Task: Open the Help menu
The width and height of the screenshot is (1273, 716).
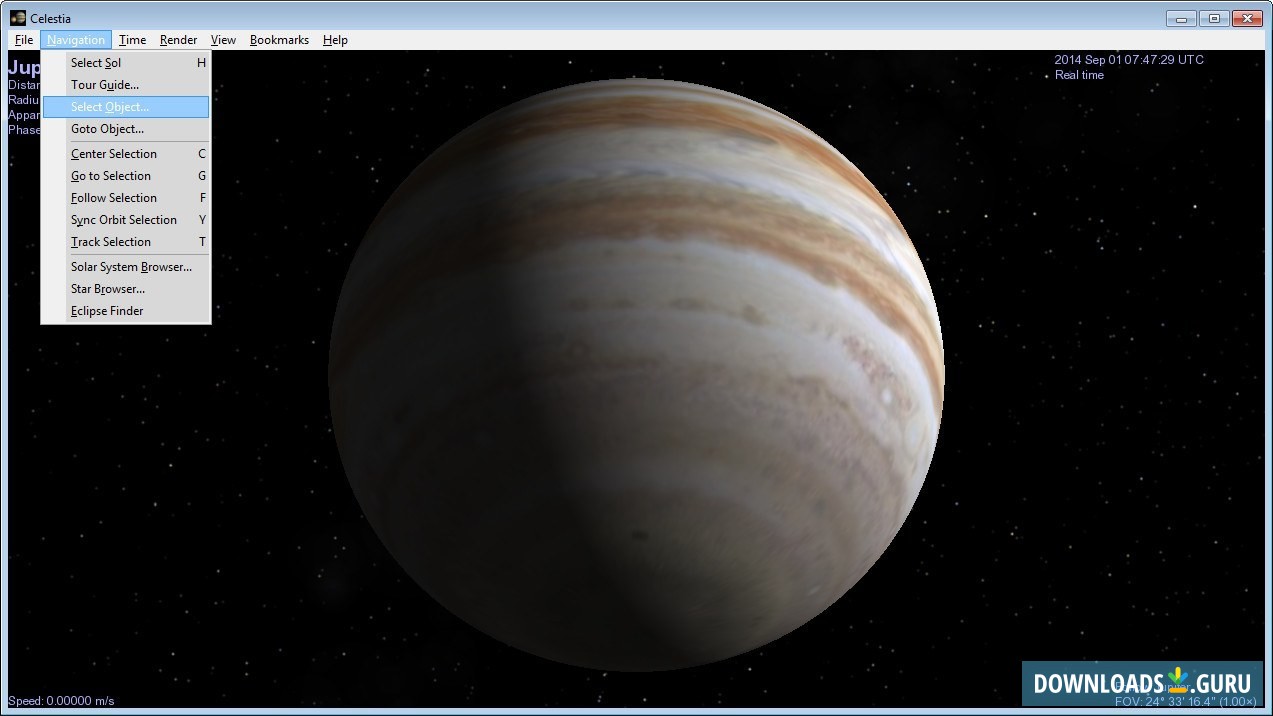Action: (335, 40)
